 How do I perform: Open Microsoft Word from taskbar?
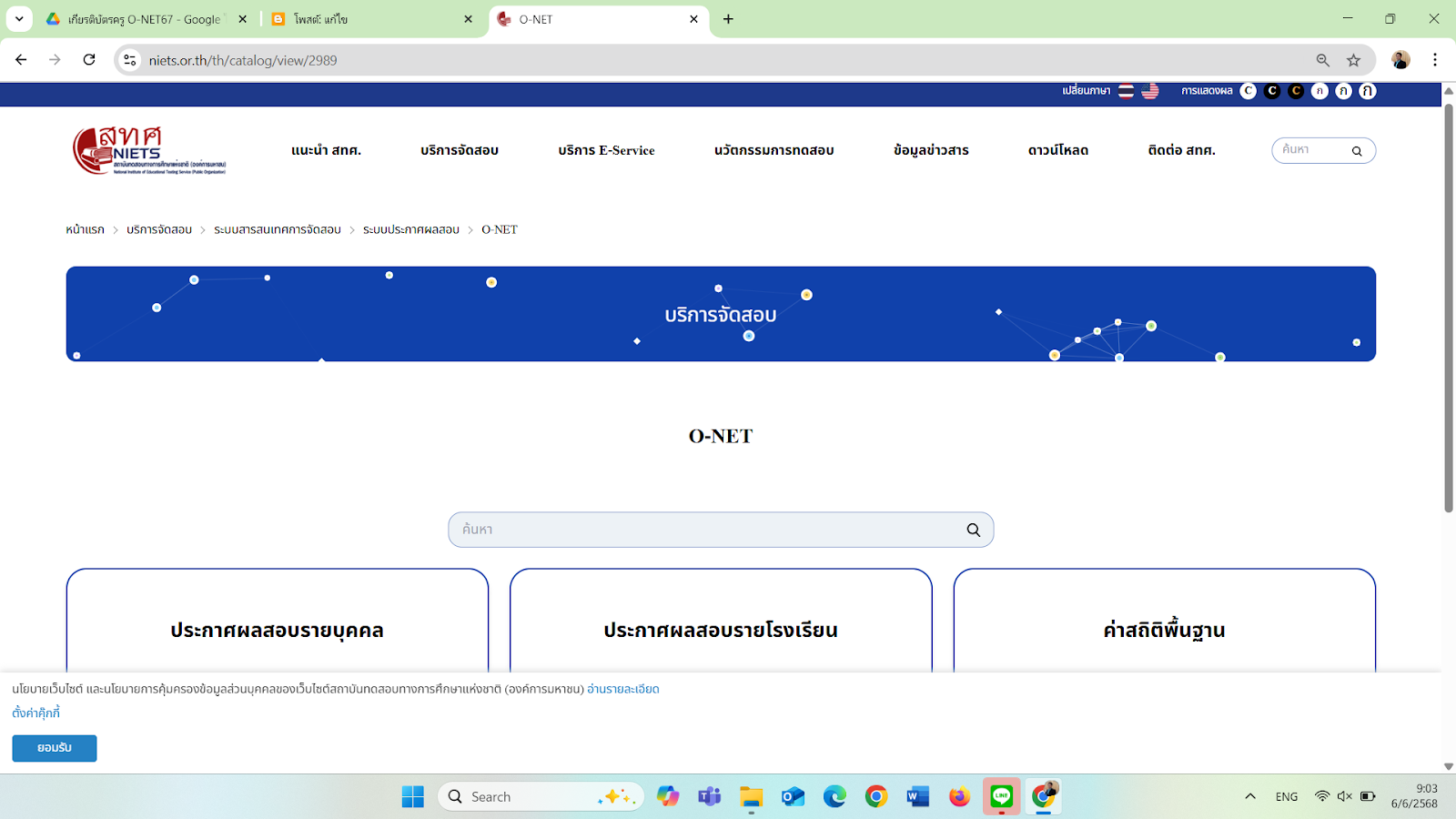click(918, 797)
